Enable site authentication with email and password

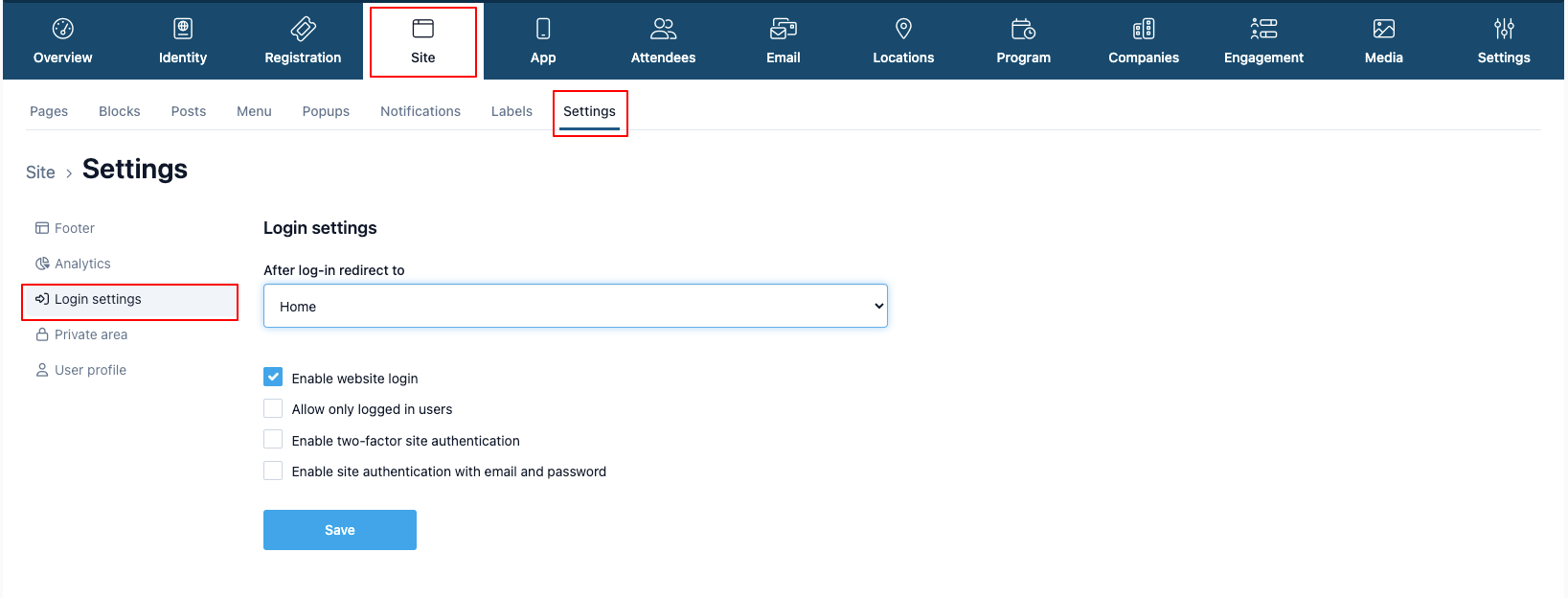click(273, 471)
